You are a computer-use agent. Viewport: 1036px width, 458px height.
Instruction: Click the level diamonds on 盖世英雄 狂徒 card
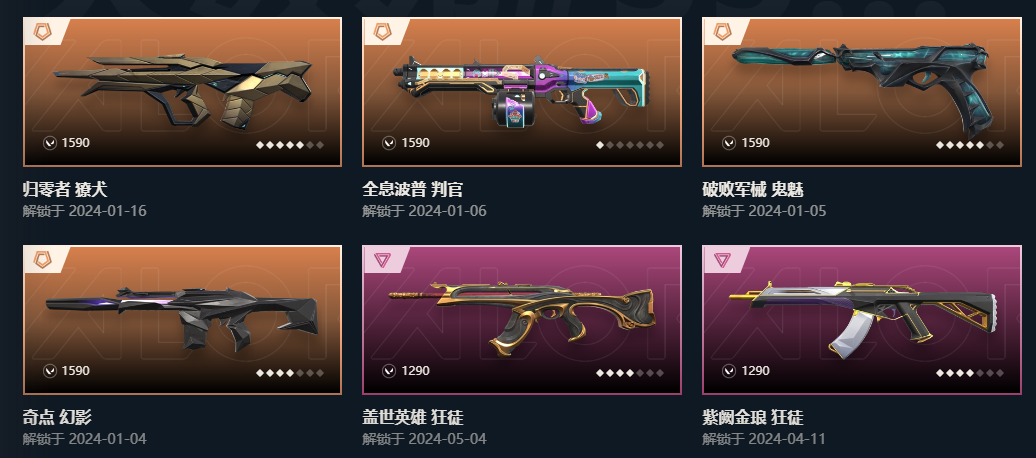630,373
